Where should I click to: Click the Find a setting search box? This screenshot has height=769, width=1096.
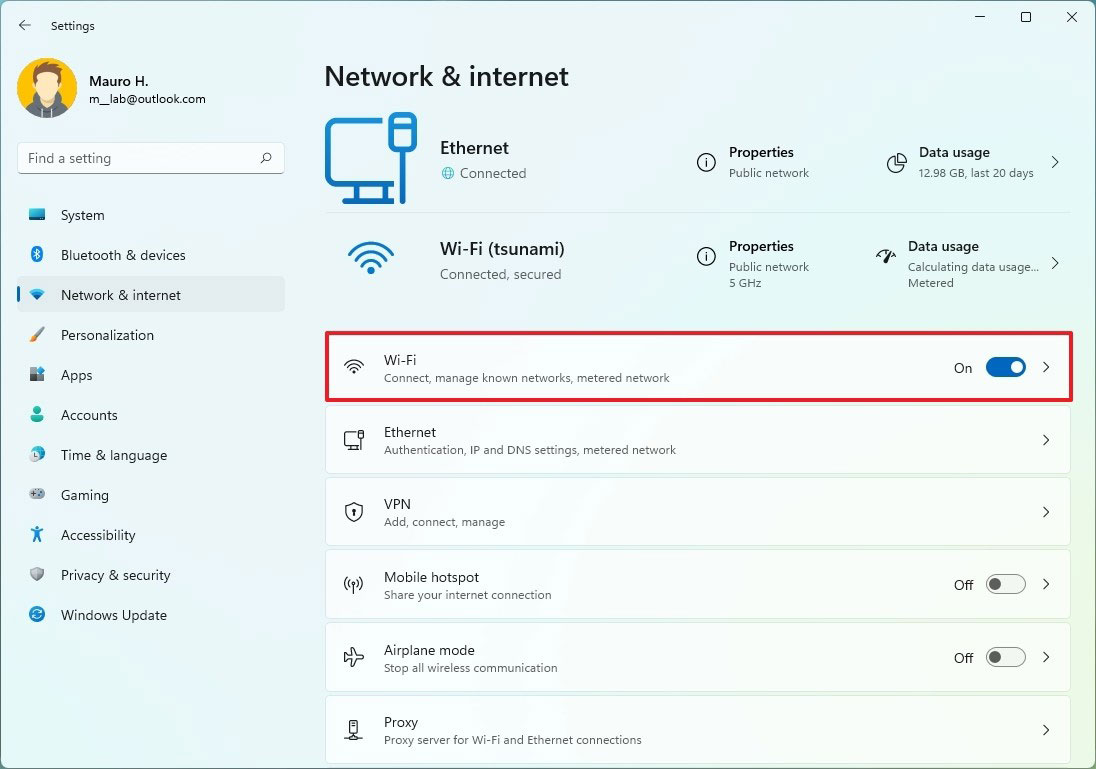[x=151, y=158]
